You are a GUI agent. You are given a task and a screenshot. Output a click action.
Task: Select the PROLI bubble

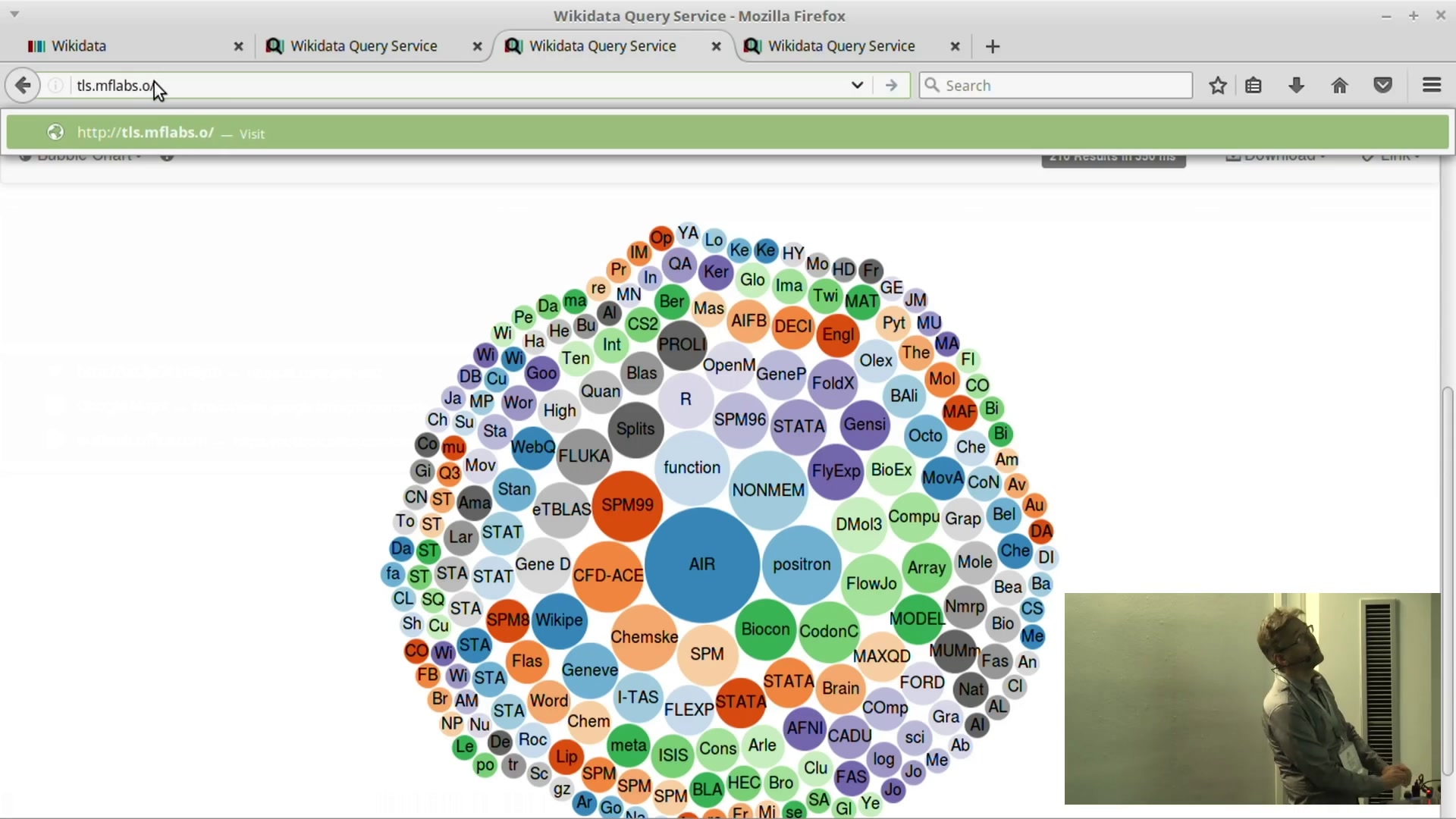point(681,344)
